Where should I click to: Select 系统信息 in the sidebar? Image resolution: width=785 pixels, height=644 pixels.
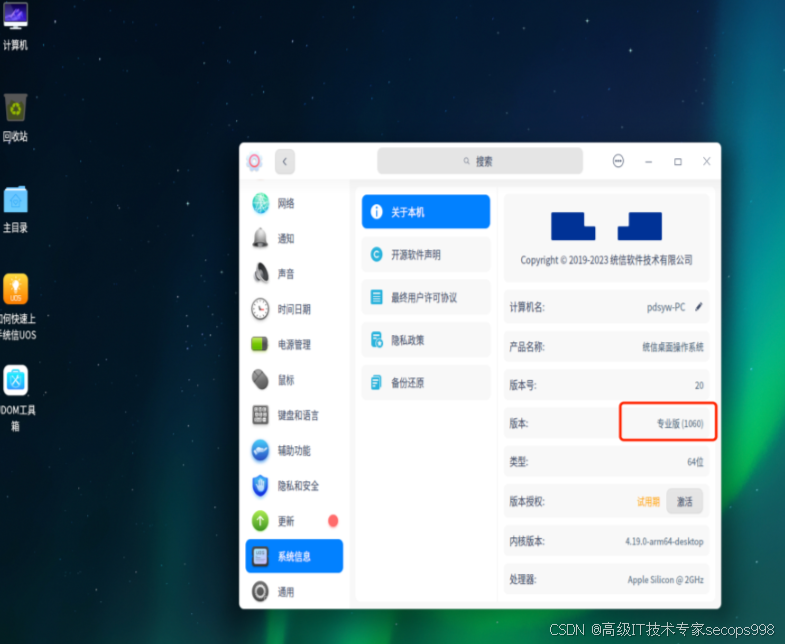tap(294, 556)
